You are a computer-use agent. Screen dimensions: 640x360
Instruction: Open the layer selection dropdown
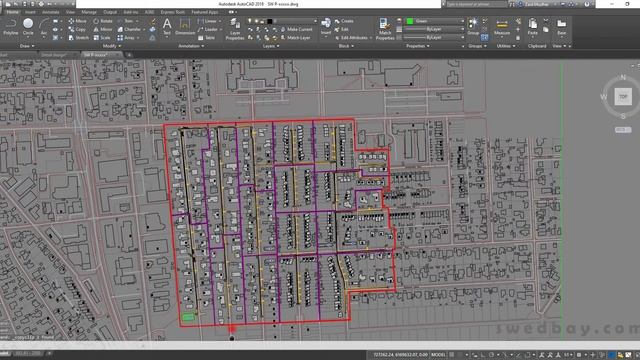(x=282, y=21)
